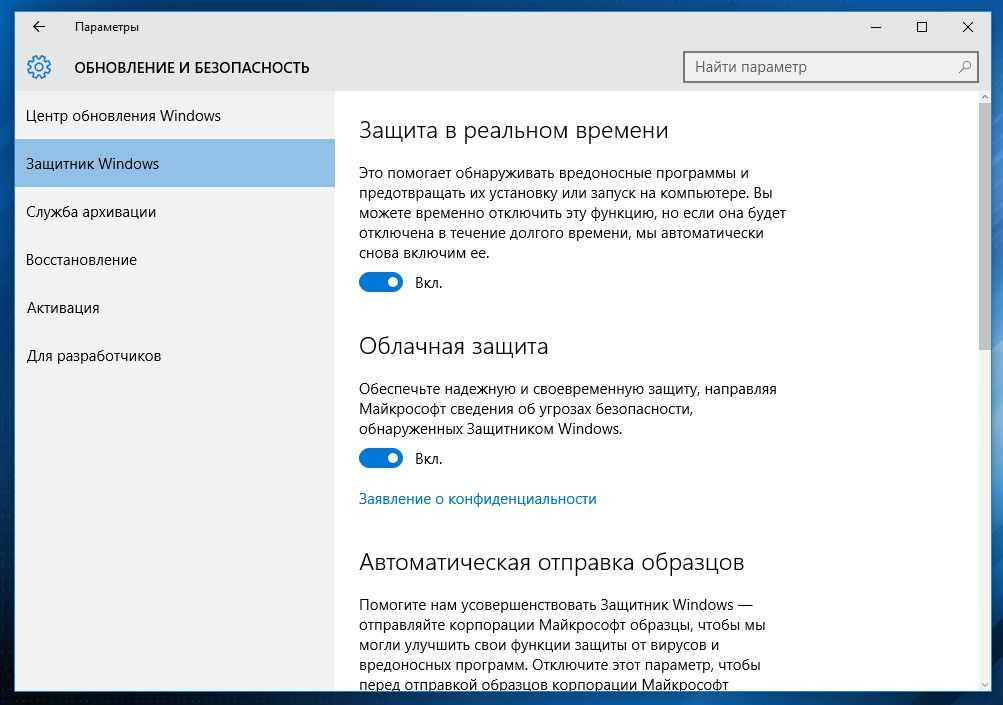Maximize the Параметры window

click(x=922, y=27)
